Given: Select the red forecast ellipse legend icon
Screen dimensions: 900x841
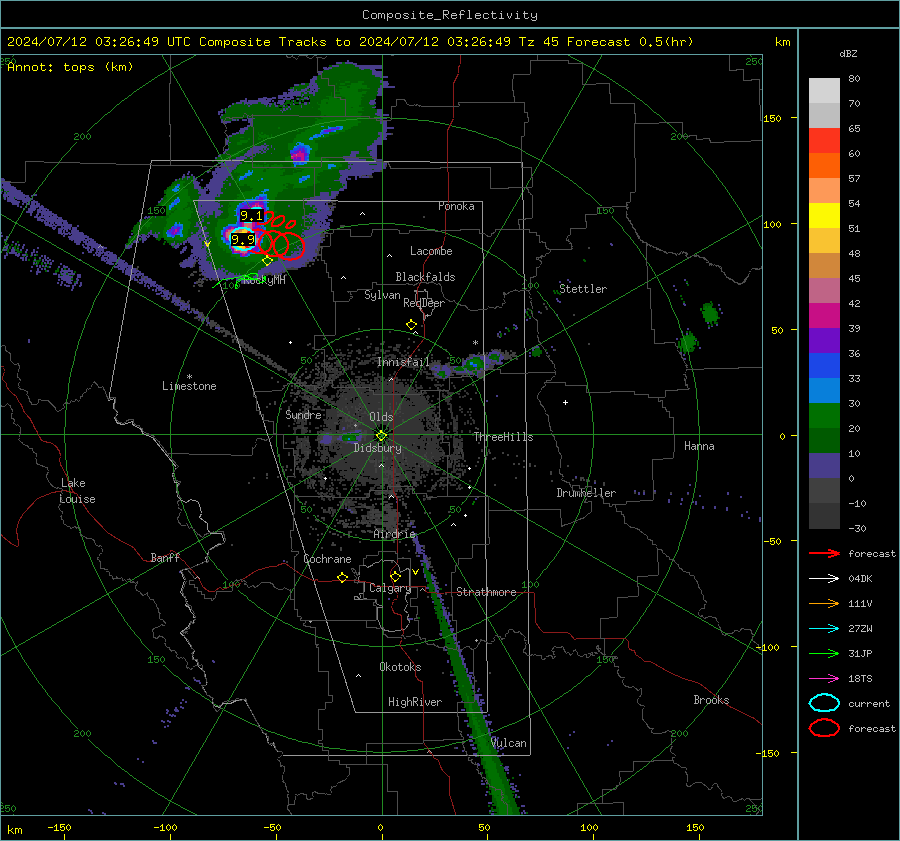Looking at the screenshot, I should pos(824,728).
